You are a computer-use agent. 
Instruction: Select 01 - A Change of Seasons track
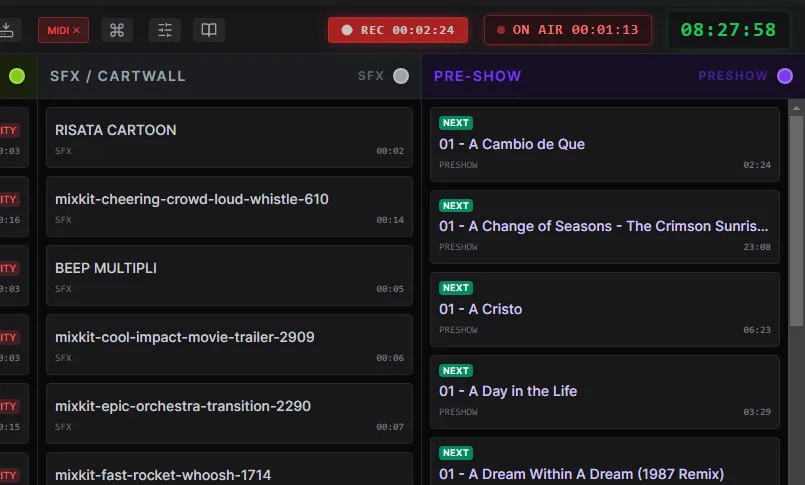(x=605, y=227)
